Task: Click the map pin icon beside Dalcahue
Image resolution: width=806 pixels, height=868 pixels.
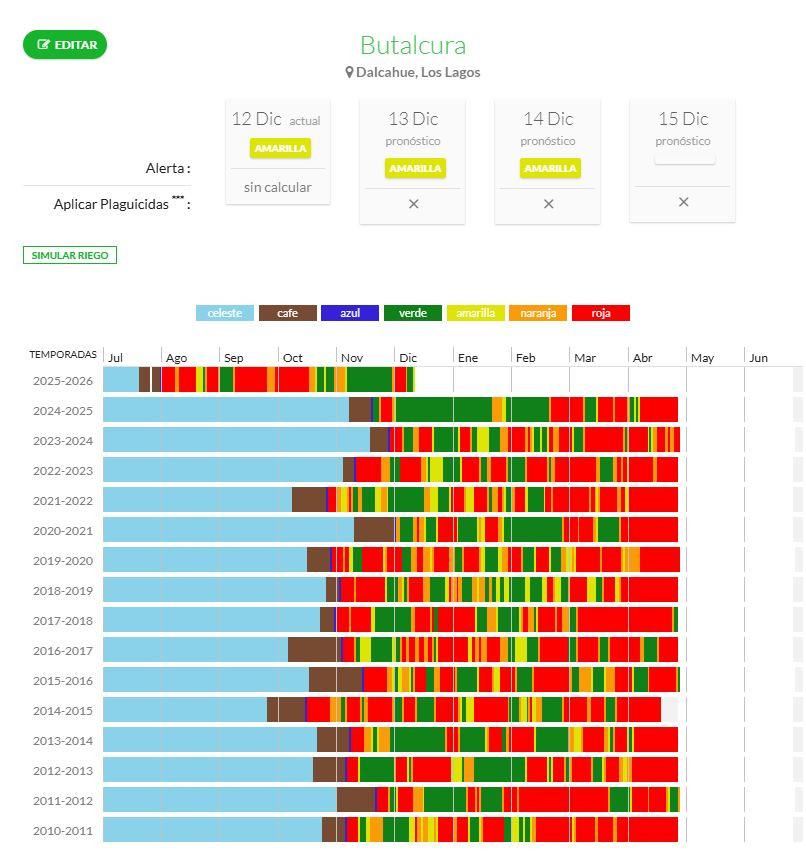Action: pyautogui.click(x=350, y=72)
